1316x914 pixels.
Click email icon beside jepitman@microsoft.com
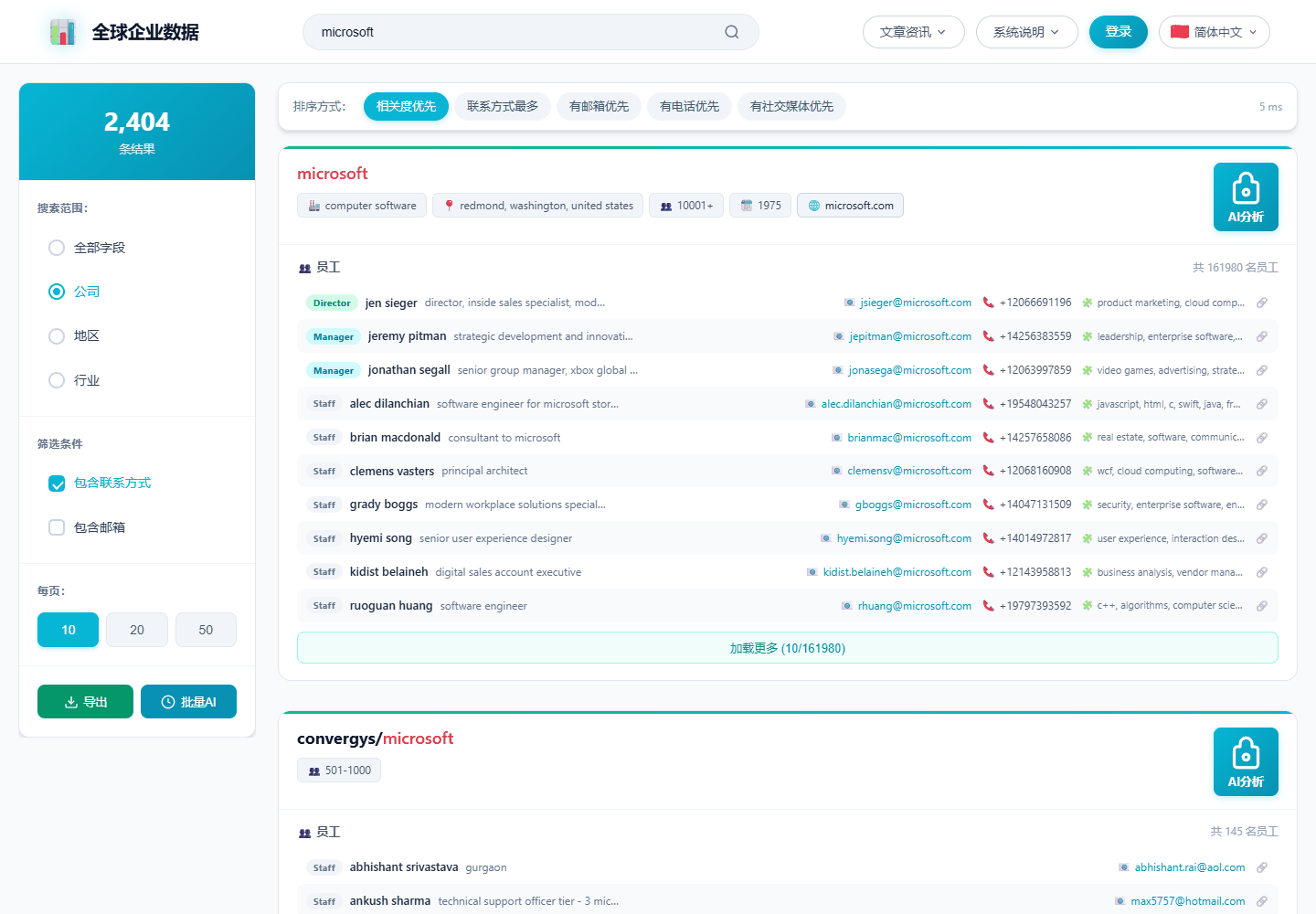click(839, 336)
